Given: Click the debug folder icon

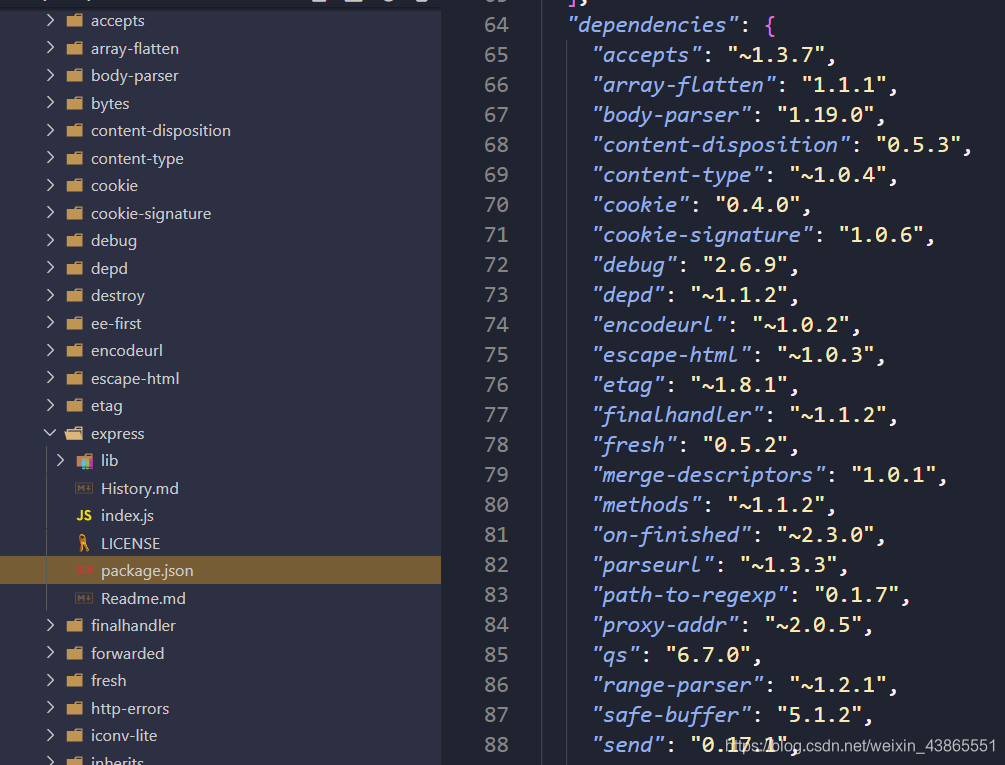Looking at the screenshot, I should coord(75,241).
